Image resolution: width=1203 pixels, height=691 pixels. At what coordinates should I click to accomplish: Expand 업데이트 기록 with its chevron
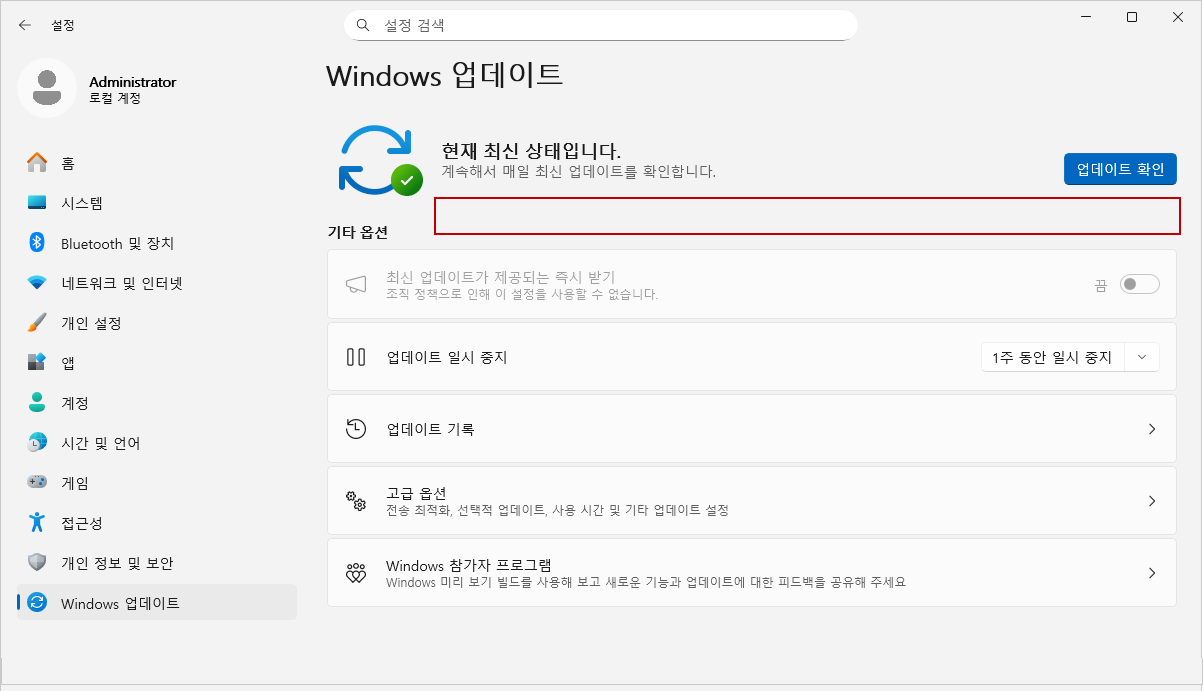pos(1152,429)
